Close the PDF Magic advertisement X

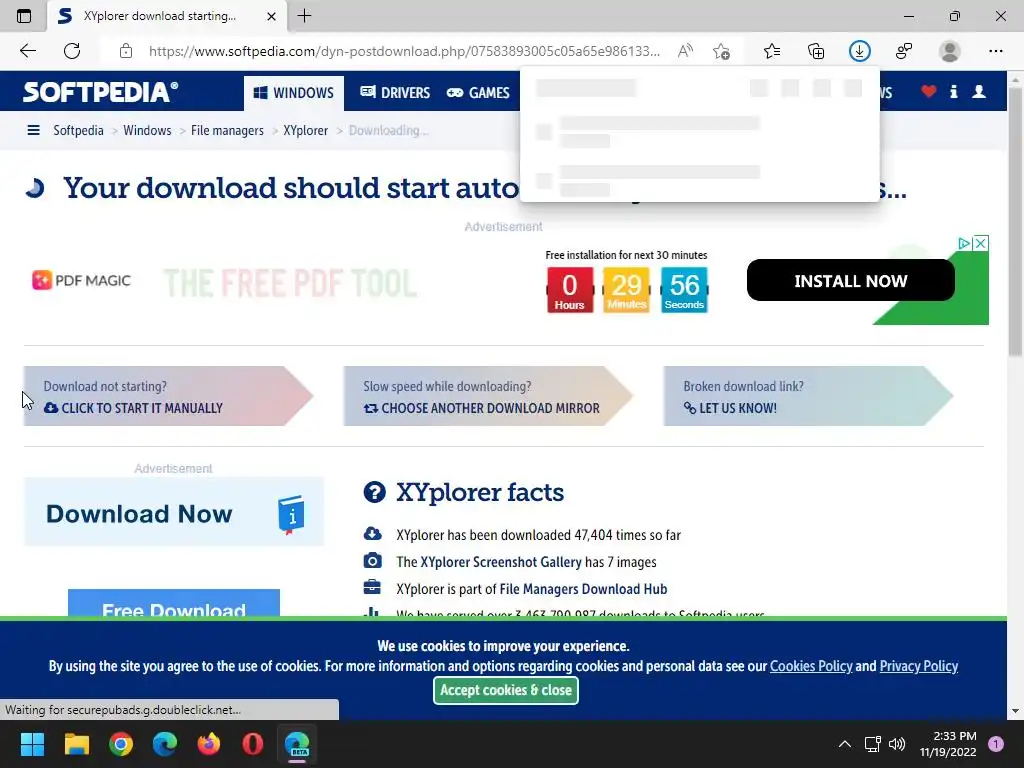click(x=980, y=243)
